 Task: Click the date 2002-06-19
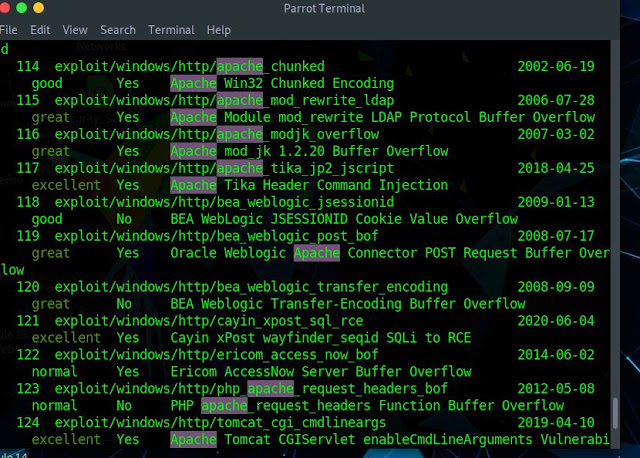556,66
